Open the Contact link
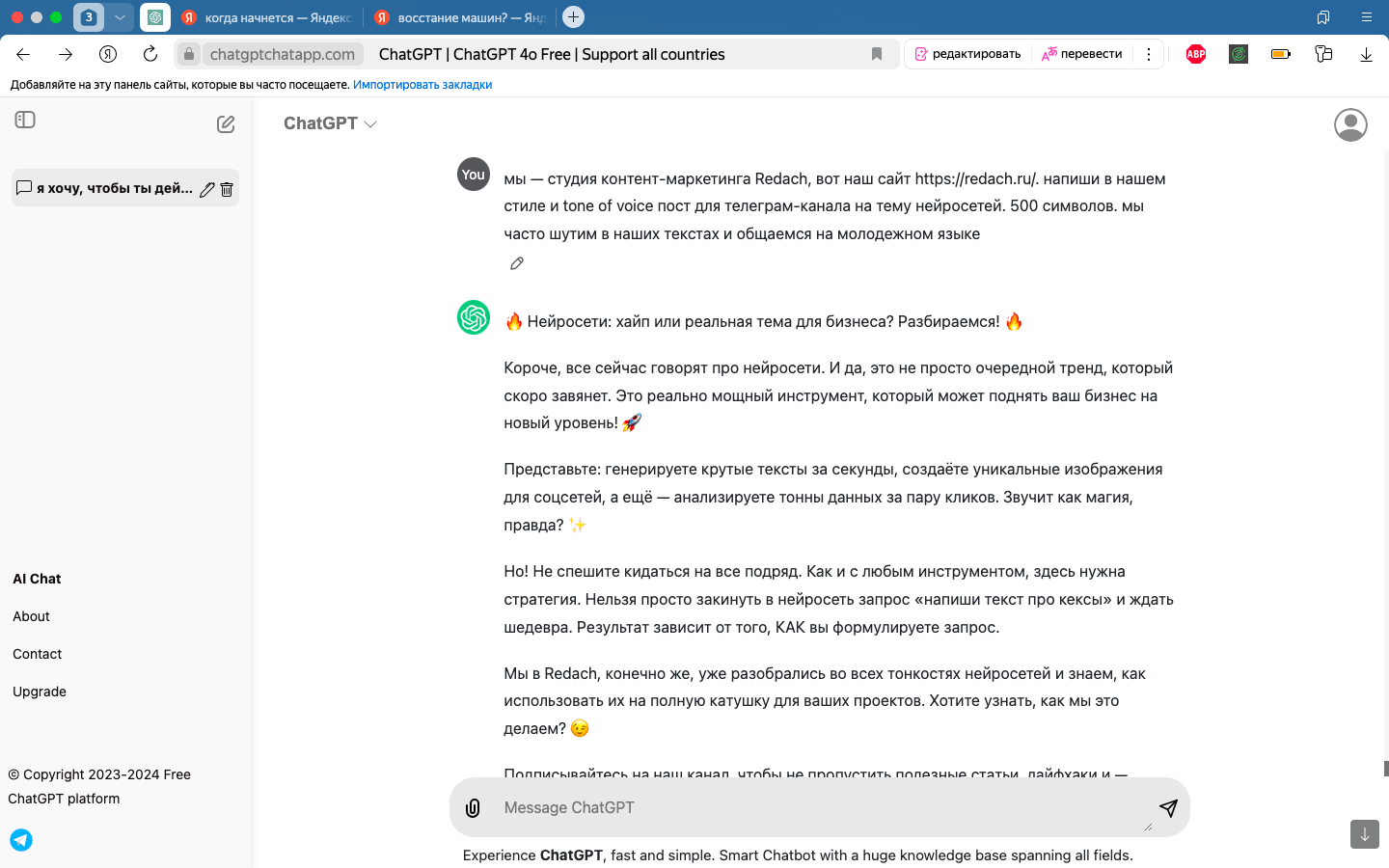This screenshot has height=868, width=1389. click(x=38, y=654)
